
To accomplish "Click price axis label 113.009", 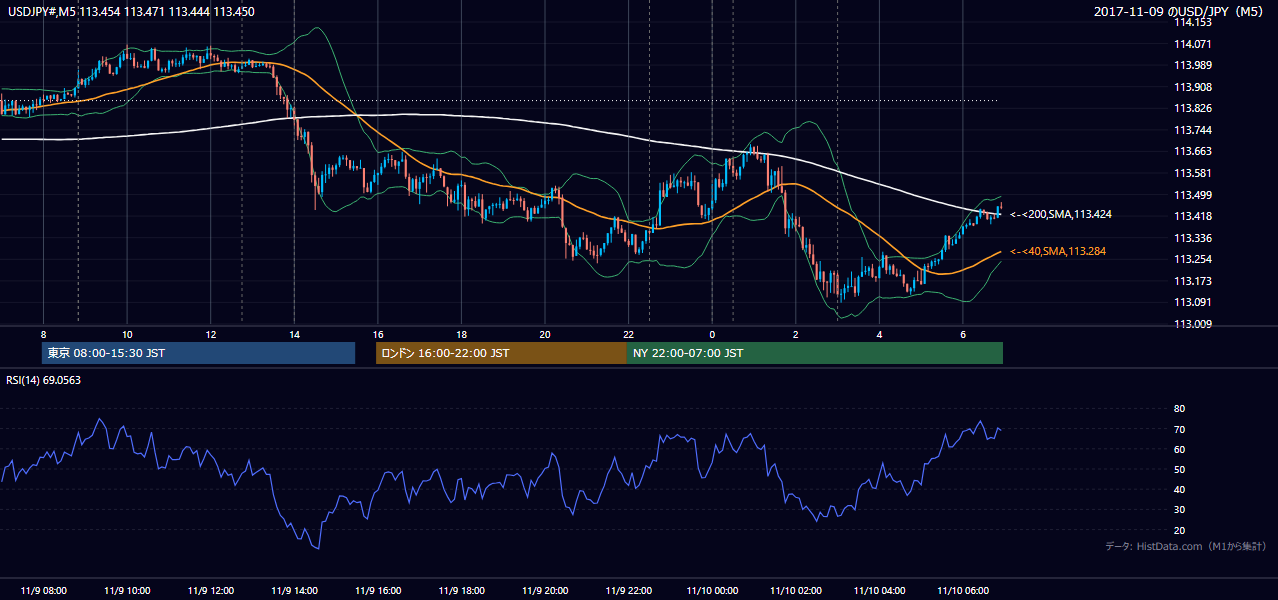I will [x=1192, y=324].
